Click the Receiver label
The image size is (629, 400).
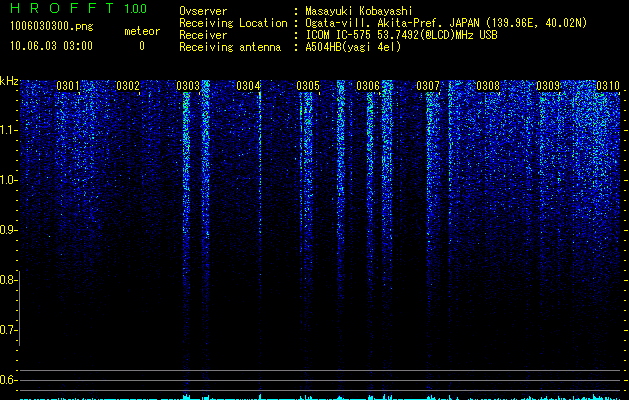click(203, 35)
